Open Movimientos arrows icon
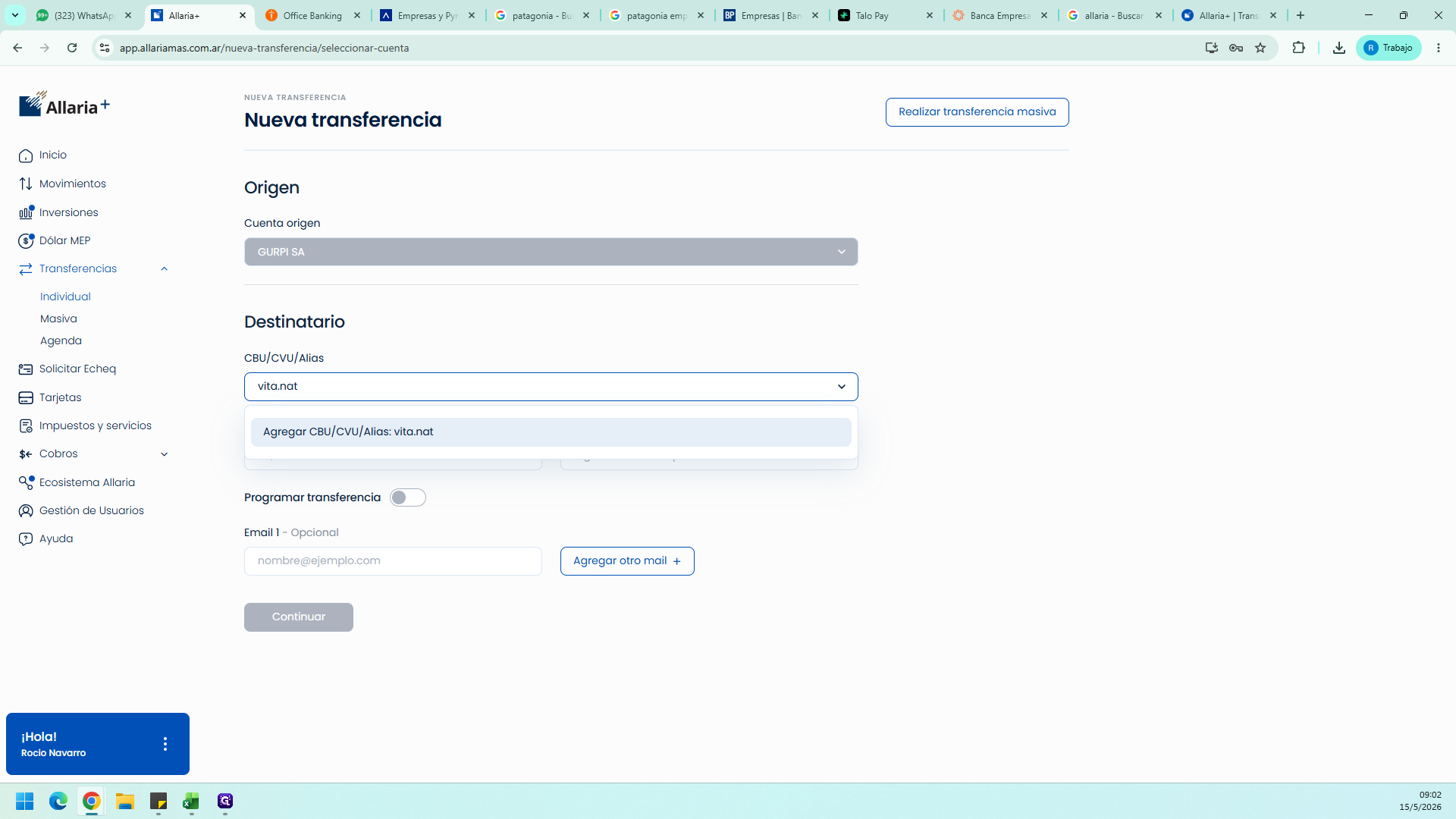 point(26,184)
